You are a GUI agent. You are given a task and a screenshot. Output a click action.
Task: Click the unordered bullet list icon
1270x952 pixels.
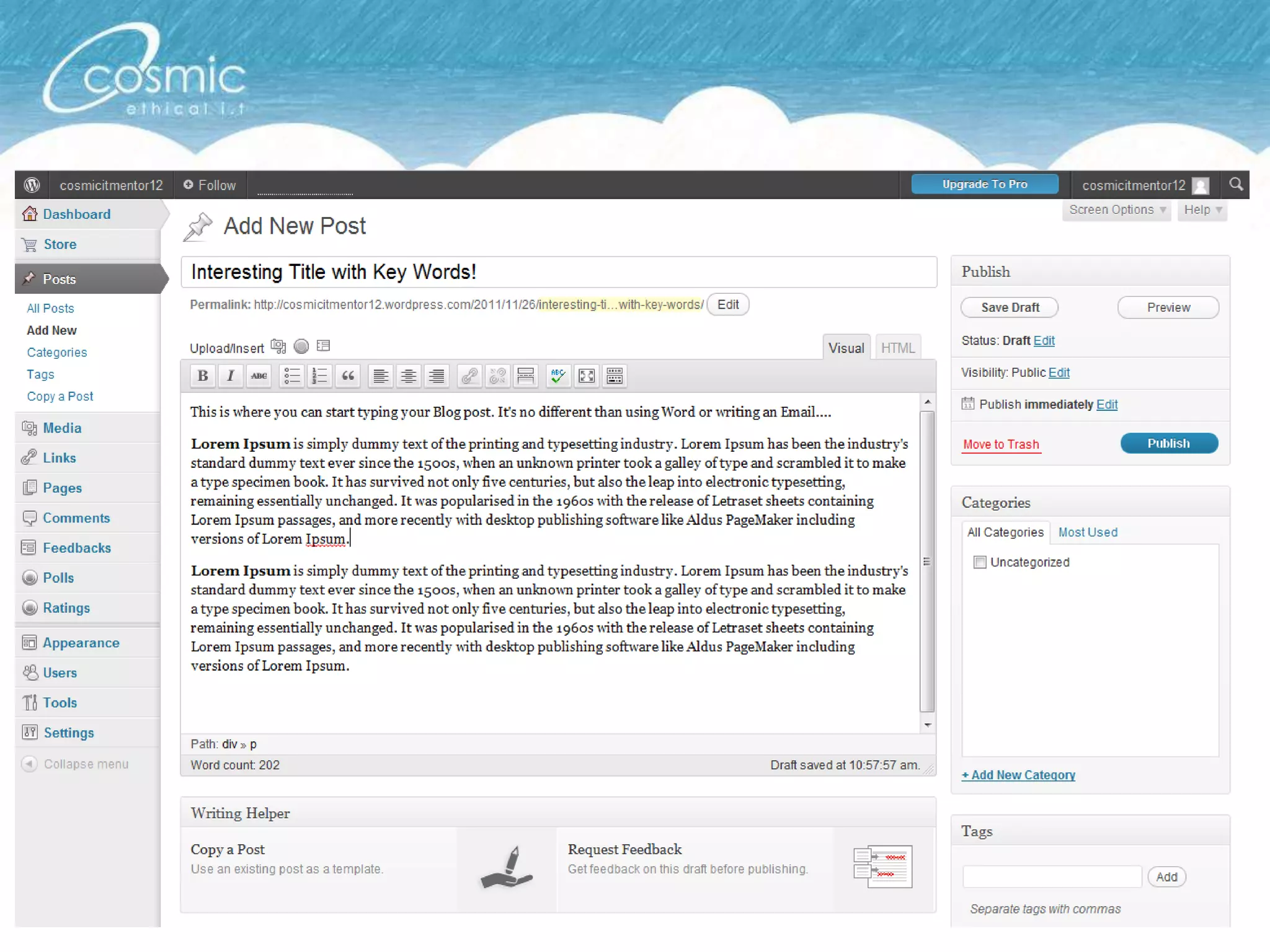[x=291, y=376]
